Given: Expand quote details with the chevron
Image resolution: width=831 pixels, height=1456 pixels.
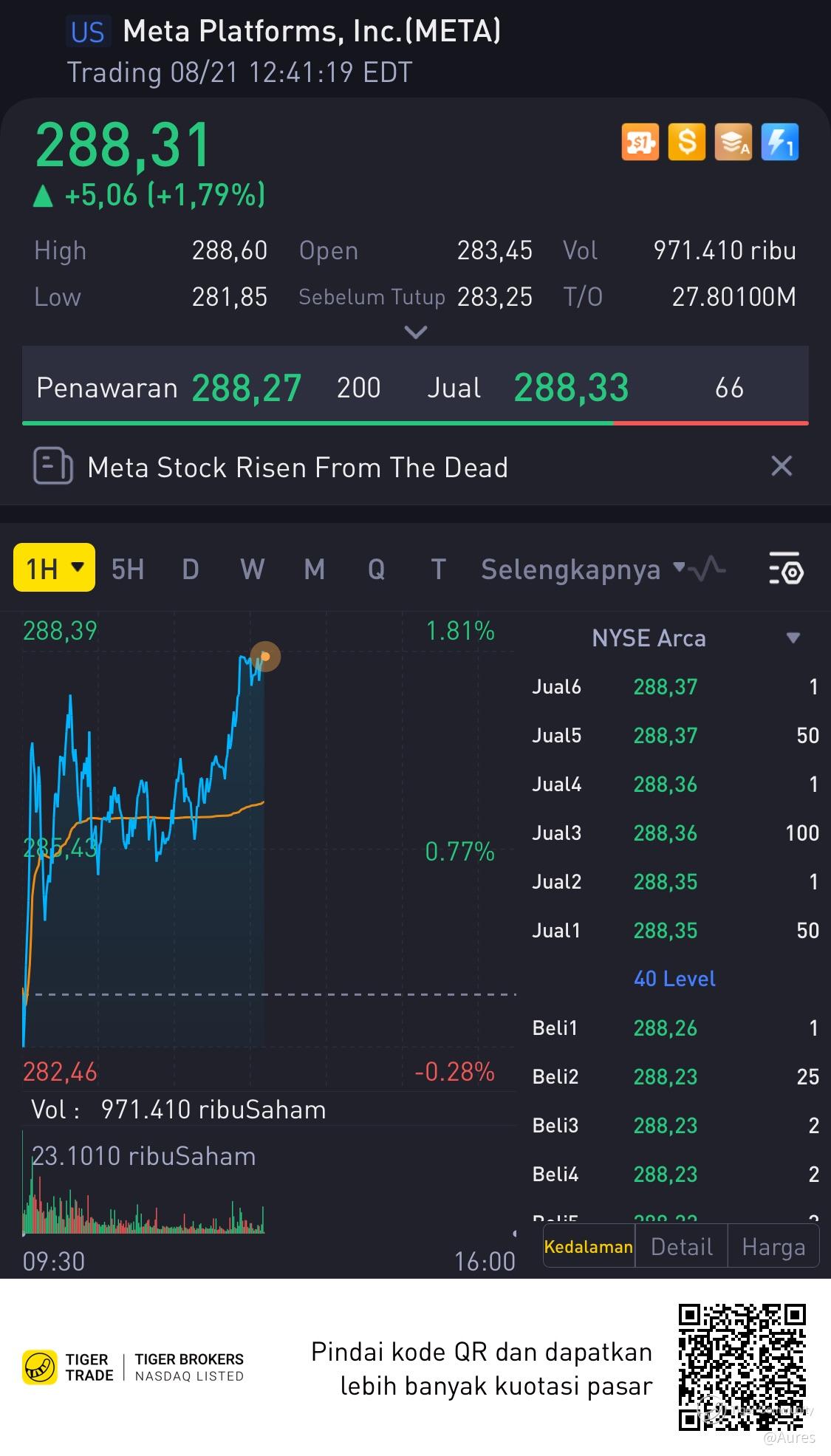Looking at the screenshot, I should click(x=416, y=332).
